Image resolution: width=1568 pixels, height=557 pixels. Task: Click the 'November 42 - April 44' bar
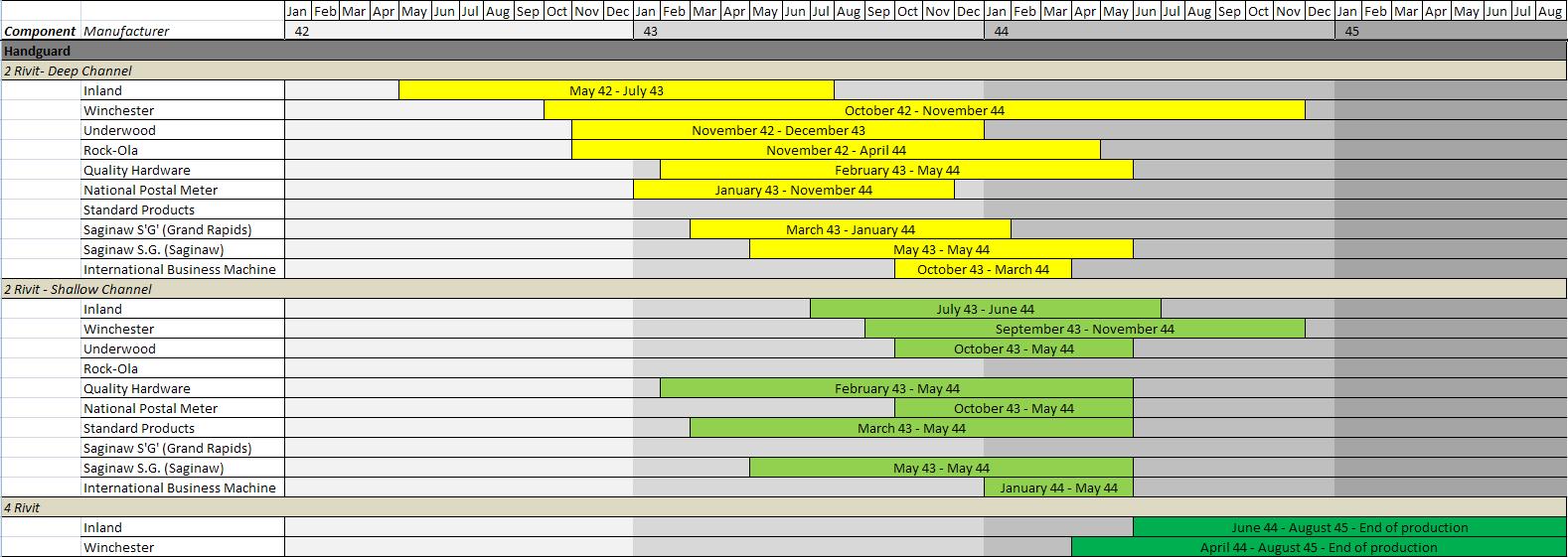836,150
